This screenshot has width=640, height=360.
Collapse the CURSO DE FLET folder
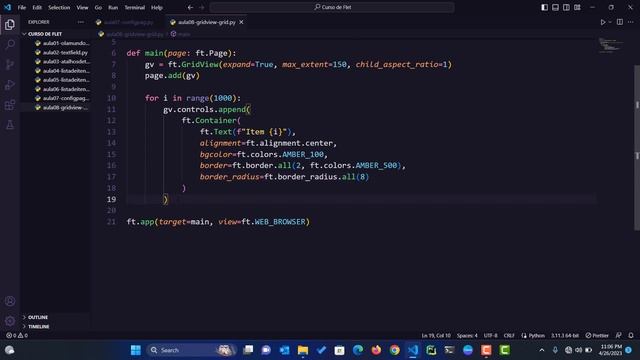pos(45,34)
